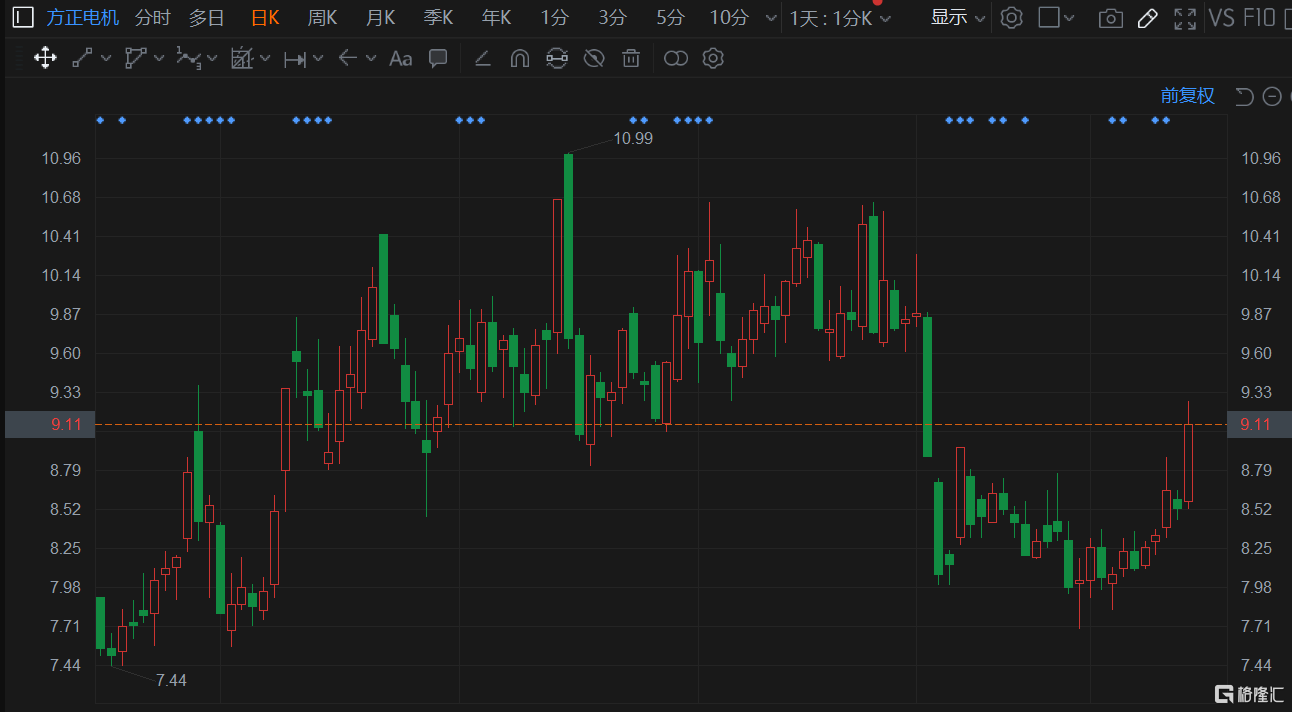This screenshot has width=1292, height=712.
Task: Hide all drawings with eye-slash icon
Action: tap(593, 58)
